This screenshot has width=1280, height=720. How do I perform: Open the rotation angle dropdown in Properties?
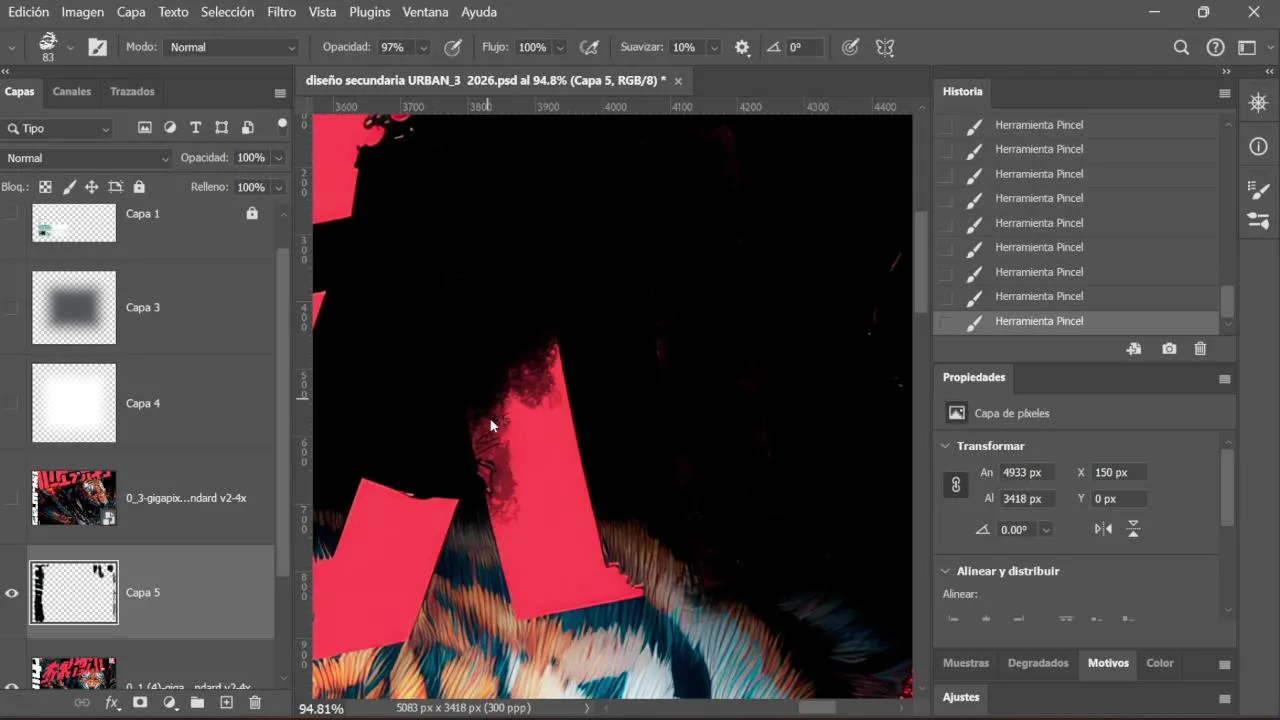pos(1046,530)
